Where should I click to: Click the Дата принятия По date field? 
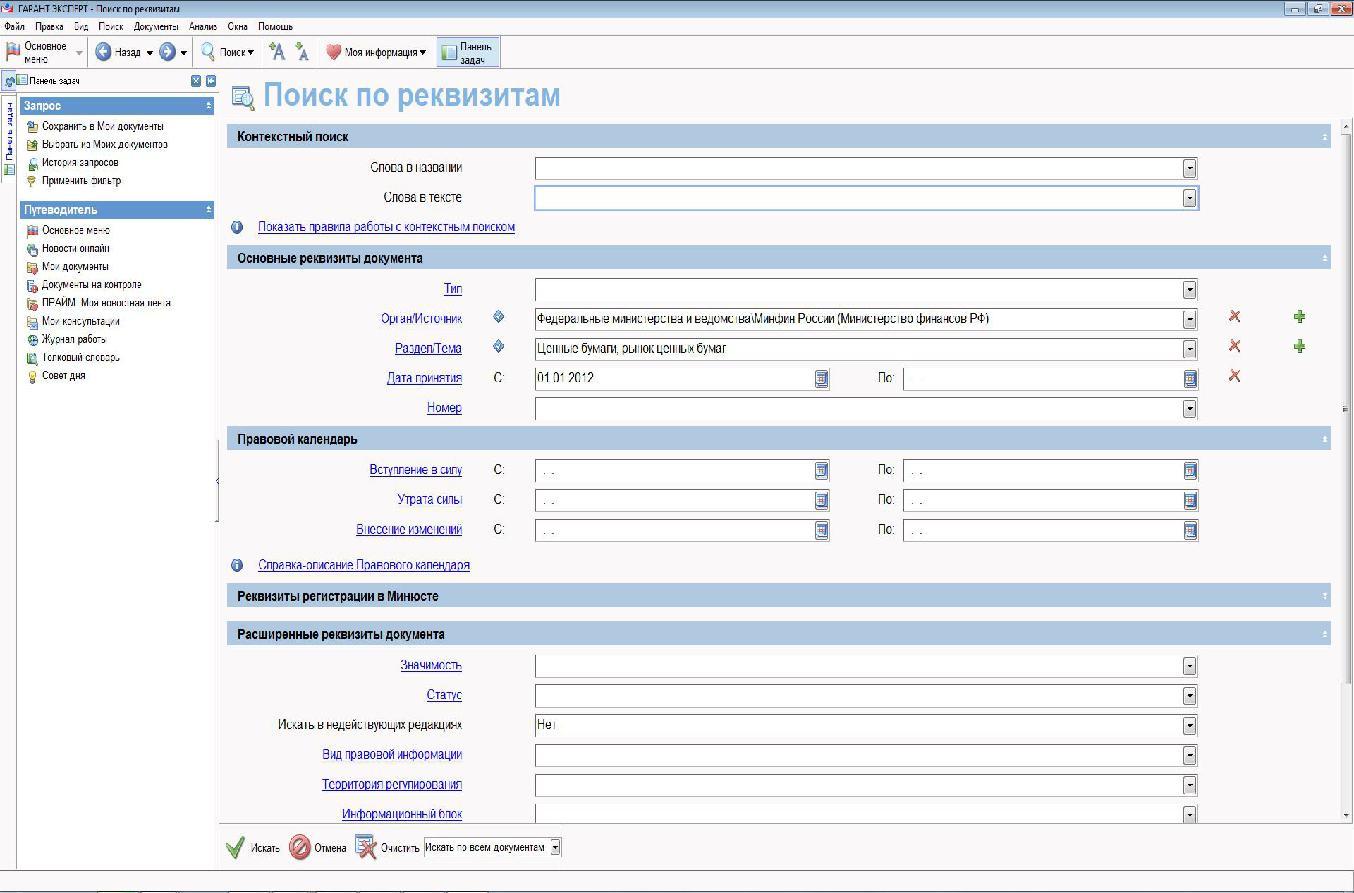pyautogui.click(x=1043, y=378)
